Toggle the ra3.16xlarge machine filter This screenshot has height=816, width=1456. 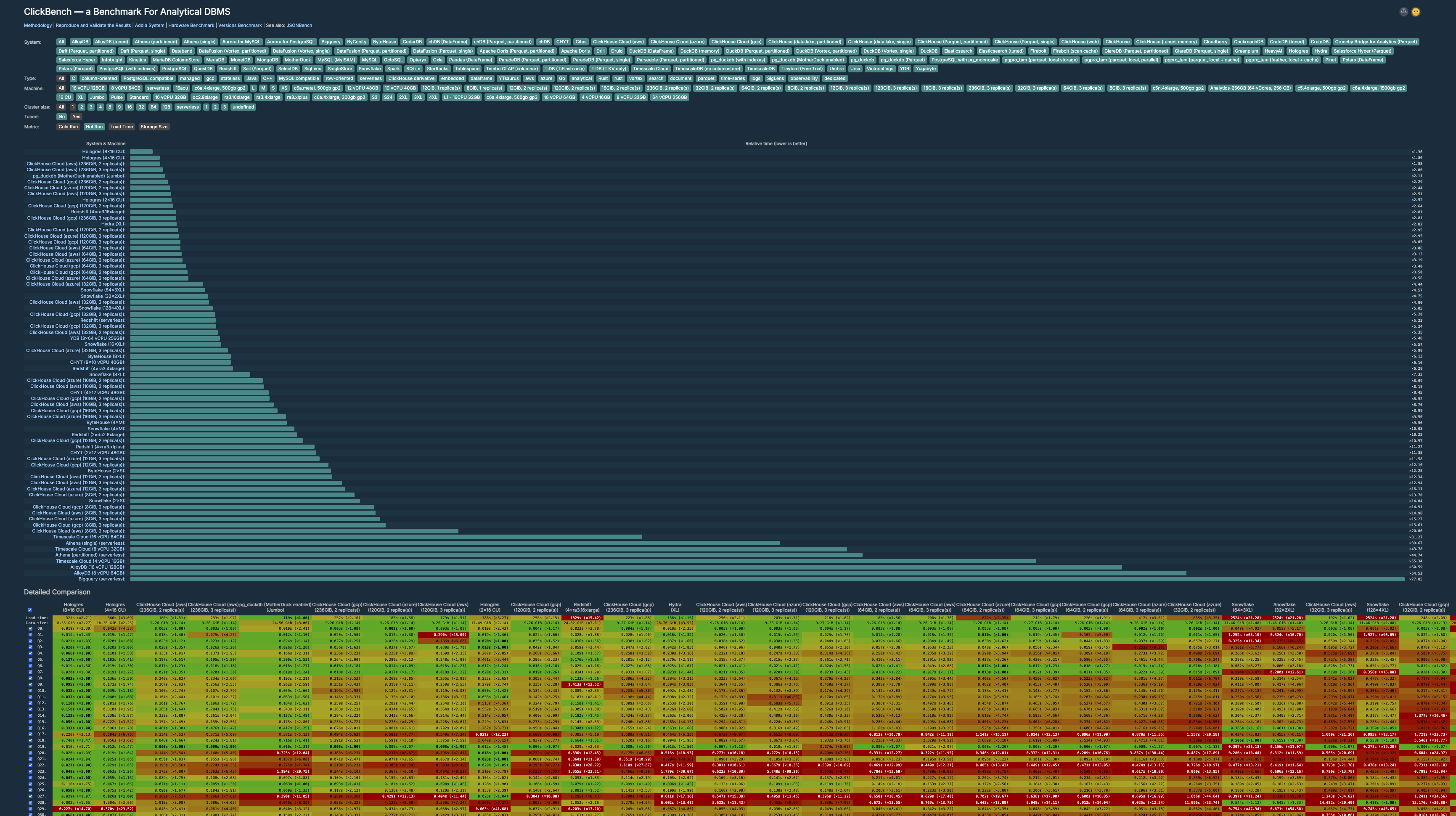tap(236, 97)
